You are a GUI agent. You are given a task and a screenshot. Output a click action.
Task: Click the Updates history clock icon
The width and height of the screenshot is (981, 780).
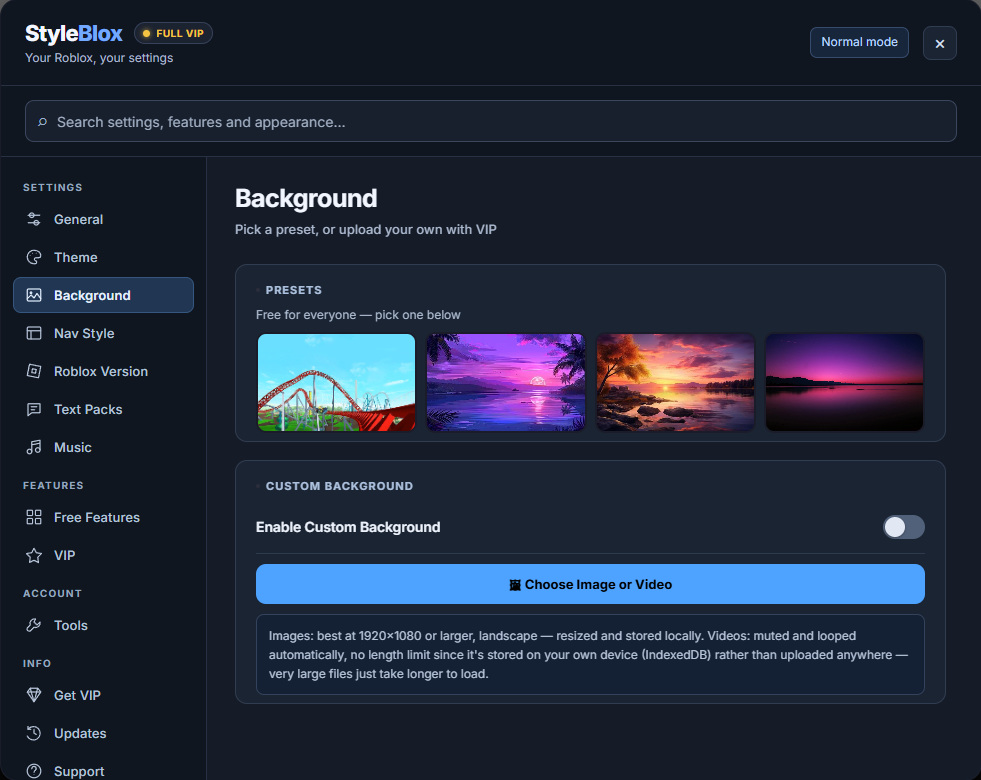click(34, 733)
